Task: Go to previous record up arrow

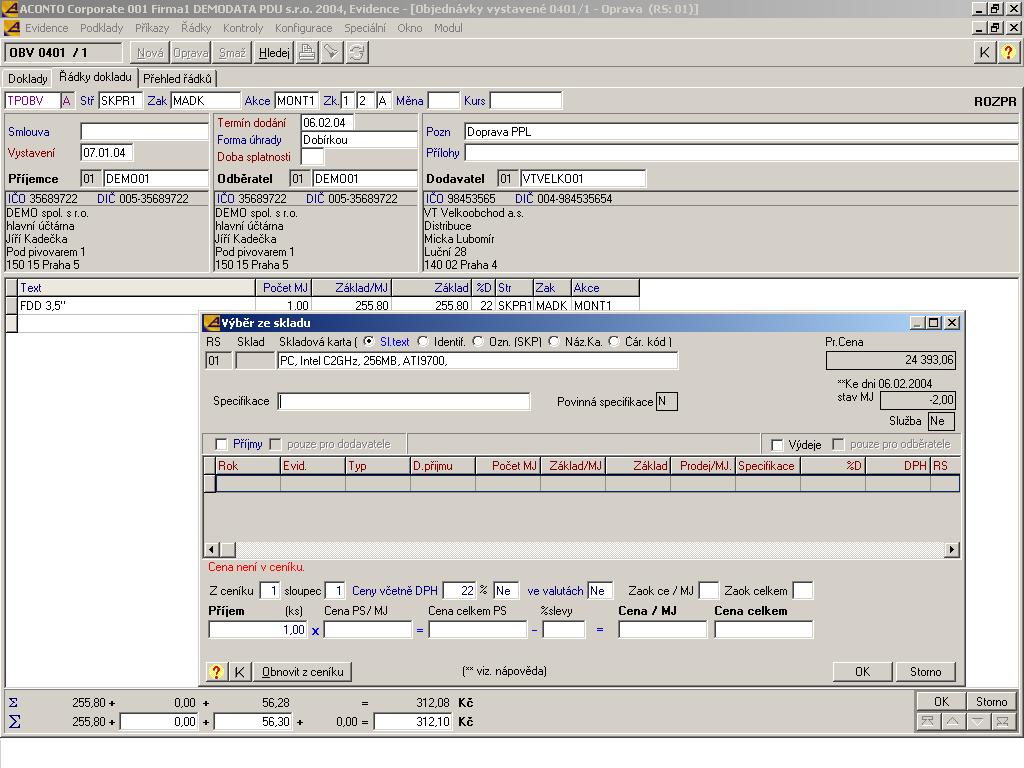Action: point(953,721)
